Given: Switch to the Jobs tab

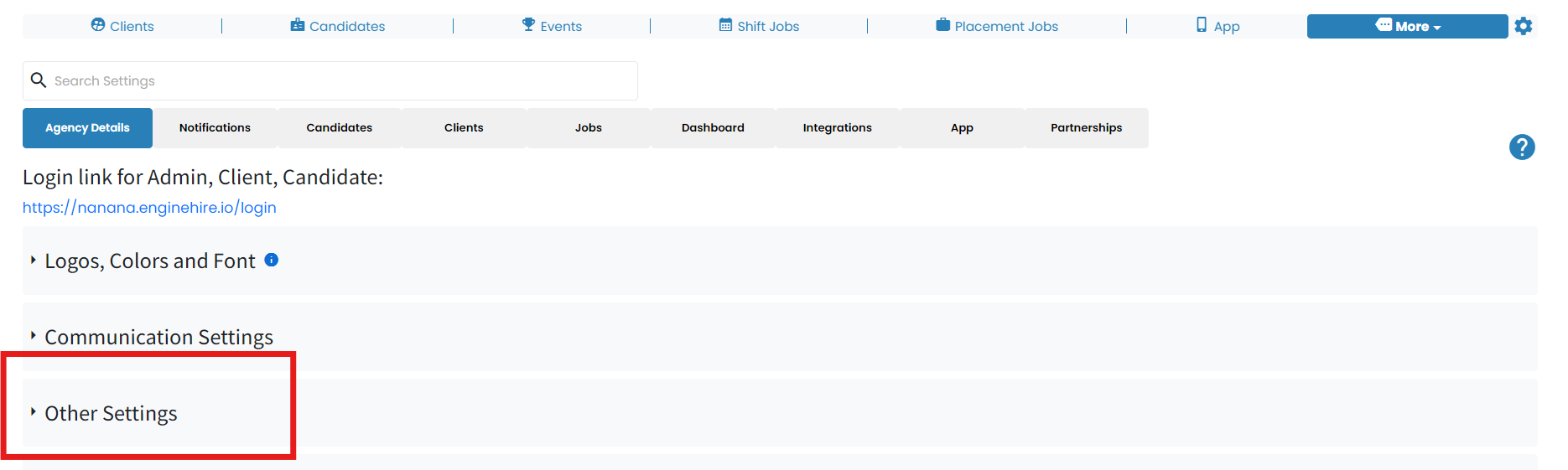Looking at the screenshot, I should (589, 128).
